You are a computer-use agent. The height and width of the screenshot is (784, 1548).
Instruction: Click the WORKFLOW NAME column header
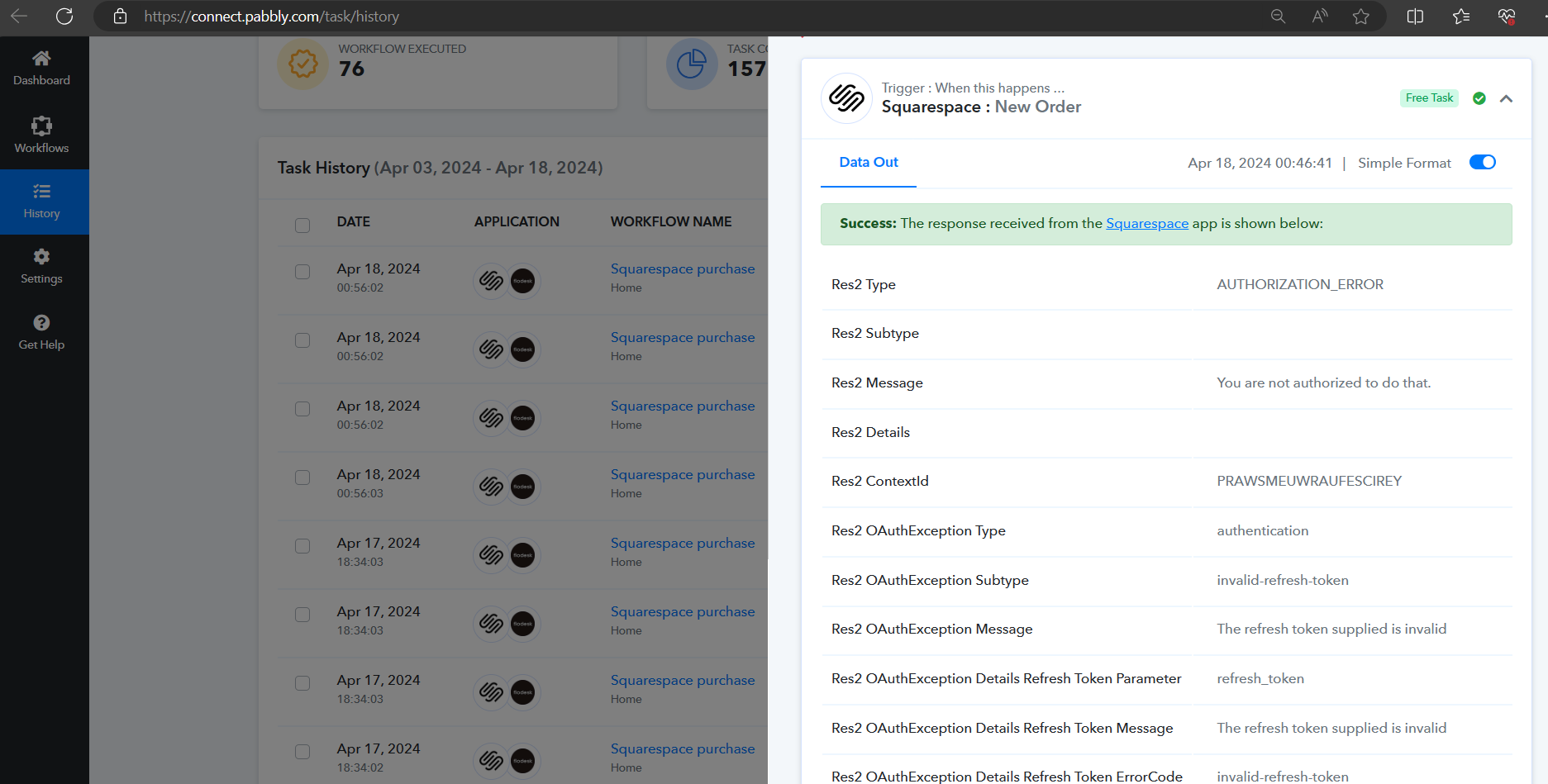click(x=671, y=222)
